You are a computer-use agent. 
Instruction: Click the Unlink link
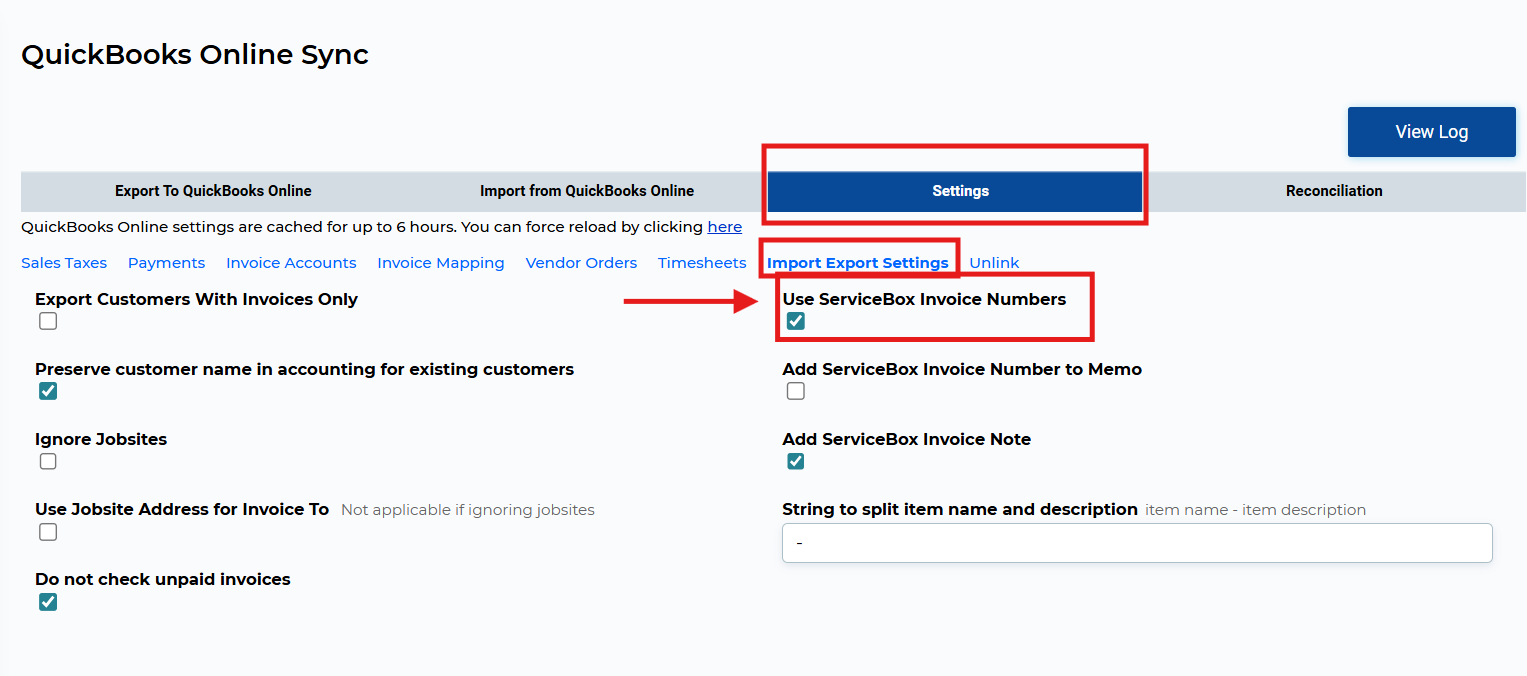pos(994,263)
